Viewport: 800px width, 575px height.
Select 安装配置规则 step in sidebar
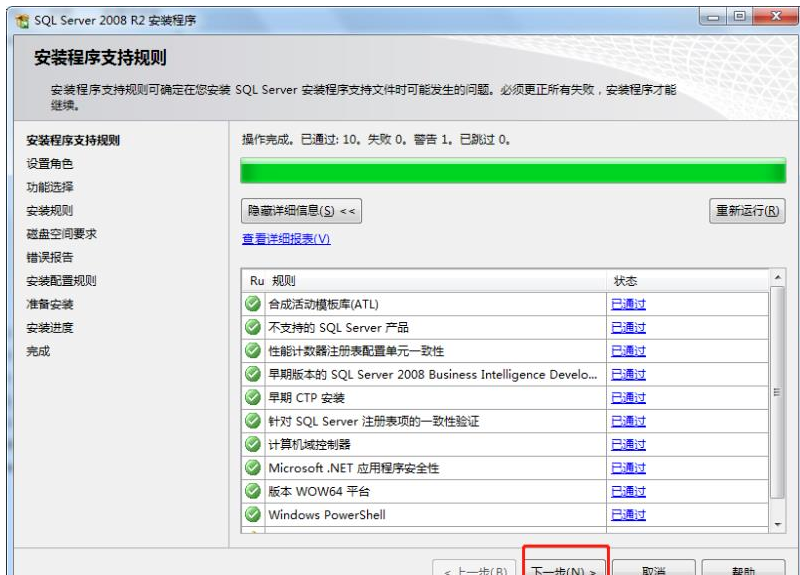click(61, 281)
